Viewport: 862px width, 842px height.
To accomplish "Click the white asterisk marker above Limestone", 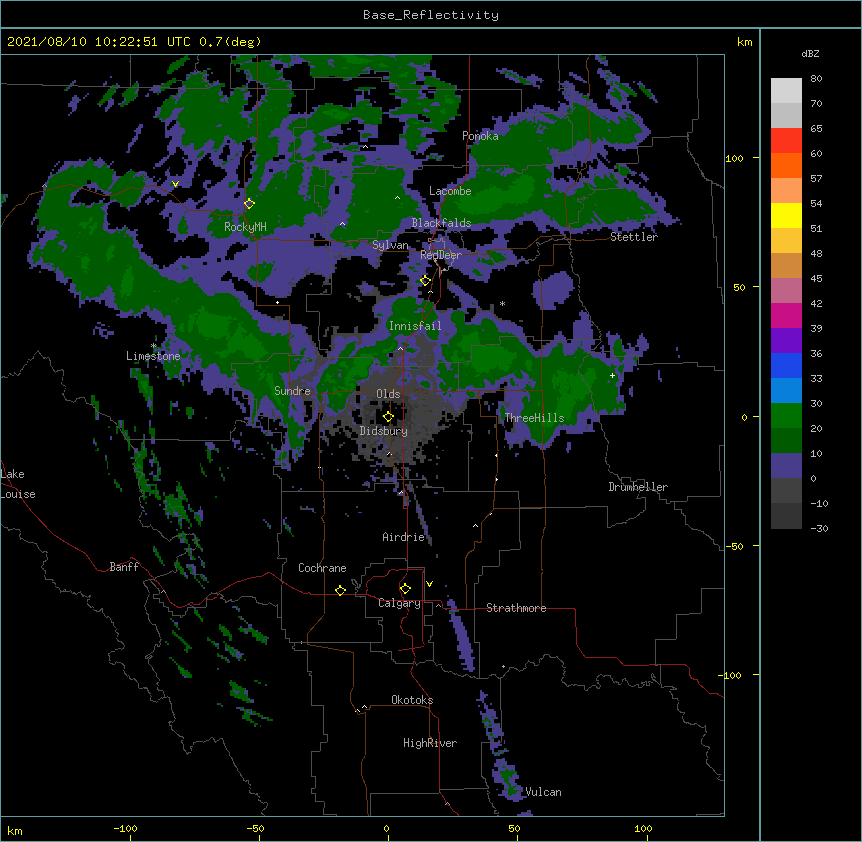I will (153, 346).
